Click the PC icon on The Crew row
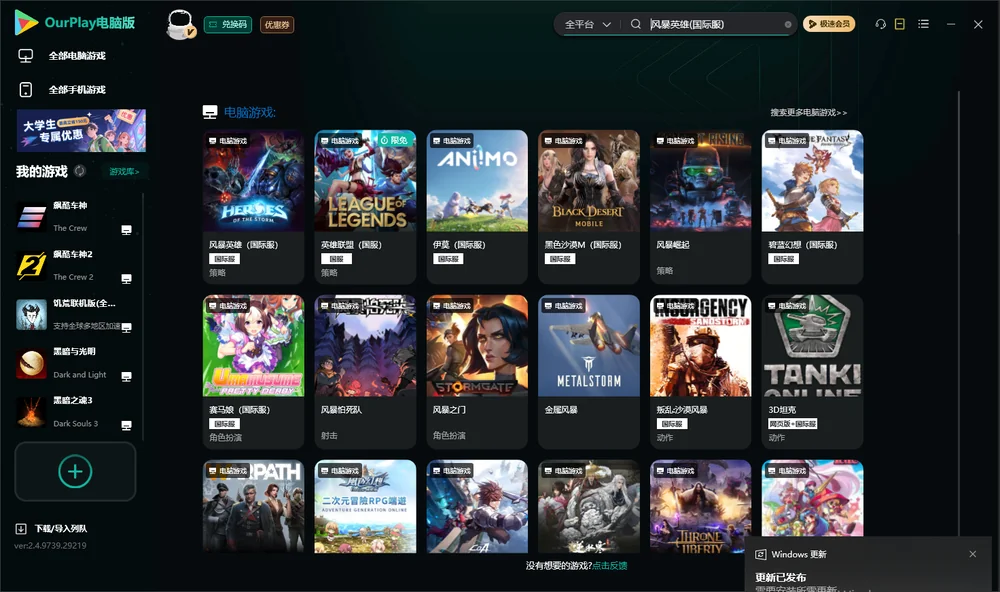This screenshot has height=592, width=1000. (126, 230)
